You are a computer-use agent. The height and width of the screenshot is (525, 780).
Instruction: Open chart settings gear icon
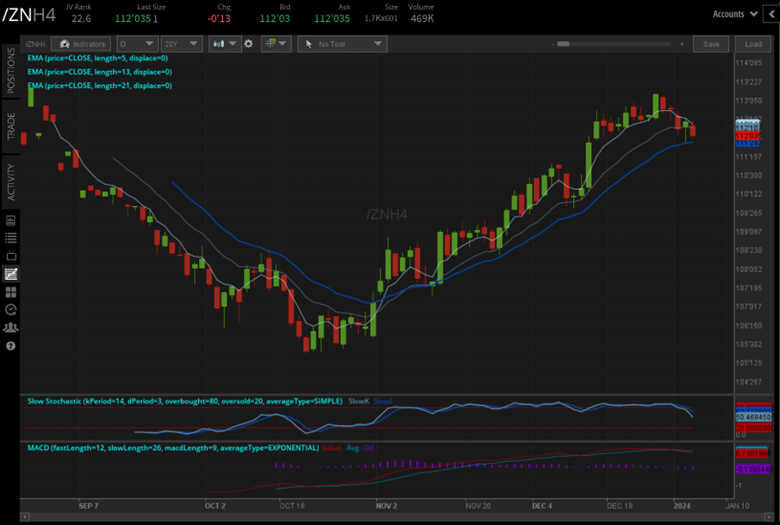point(248,44)
